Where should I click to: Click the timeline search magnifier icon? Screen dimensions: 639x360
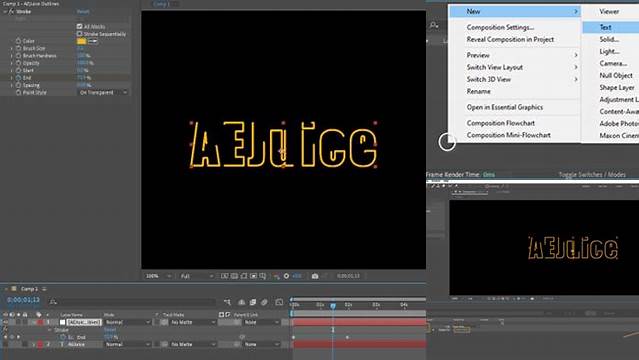click(53, 302)
